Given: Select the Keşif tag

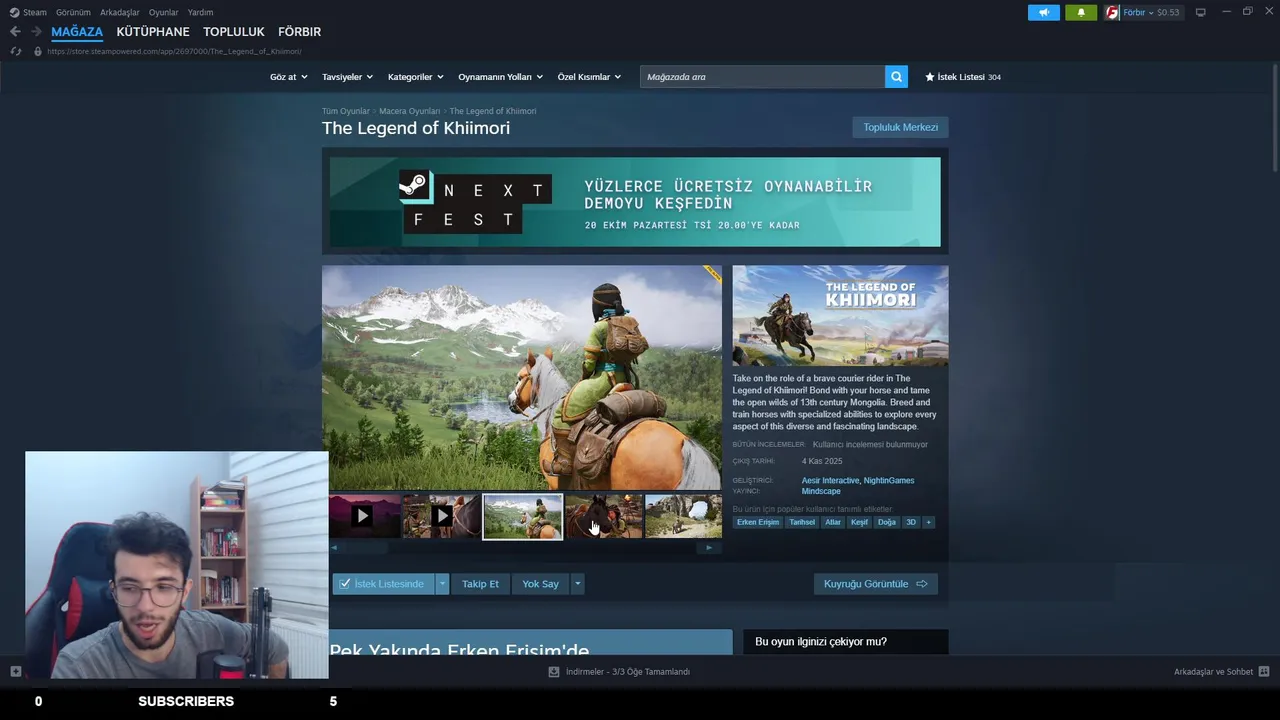Looking at the screenshot, I should tap(859, 522).
